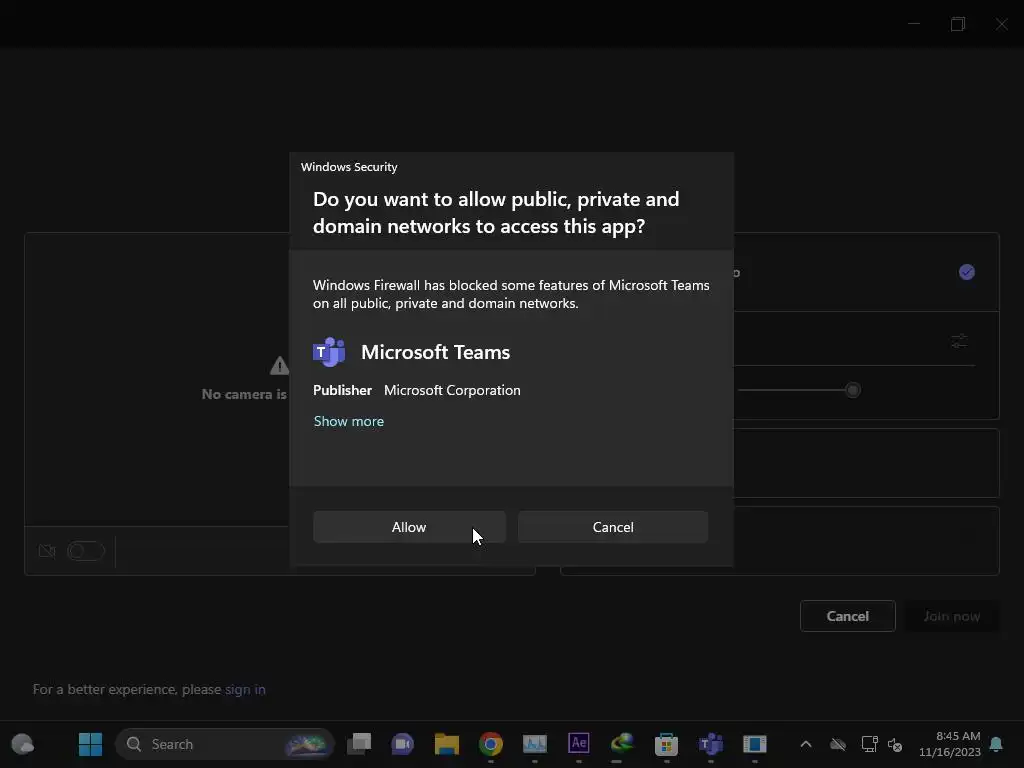Expand the Show more details link

coord(349,421)
